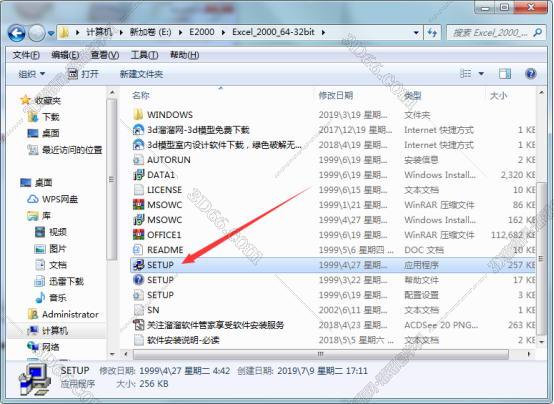Click the search box for Excel_2000 folder
The image size is (554, 404).
click(x=495, y=33)
